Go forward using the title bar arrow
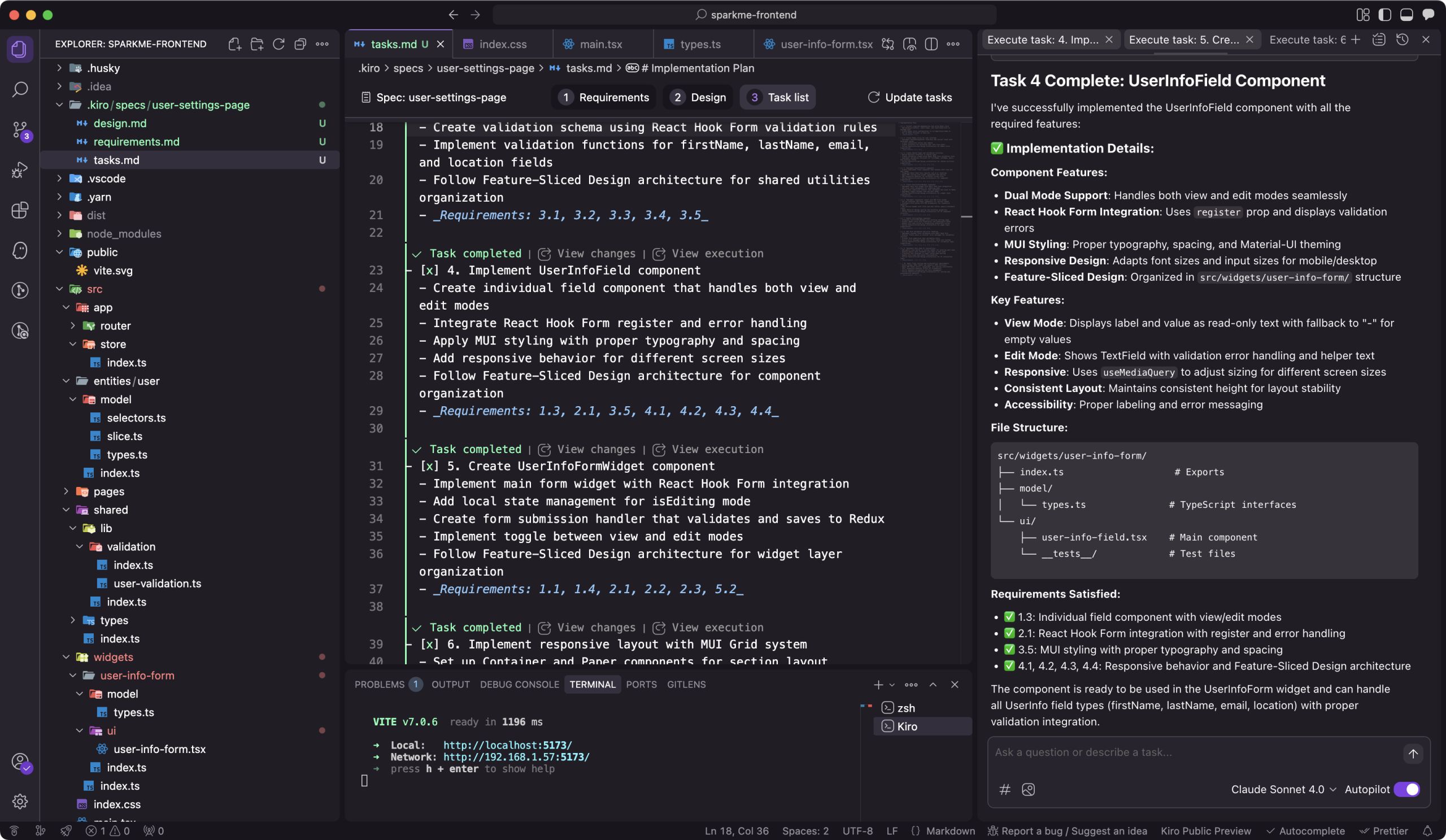Viewport: 1446px width, 840px height. click(475, 14)
